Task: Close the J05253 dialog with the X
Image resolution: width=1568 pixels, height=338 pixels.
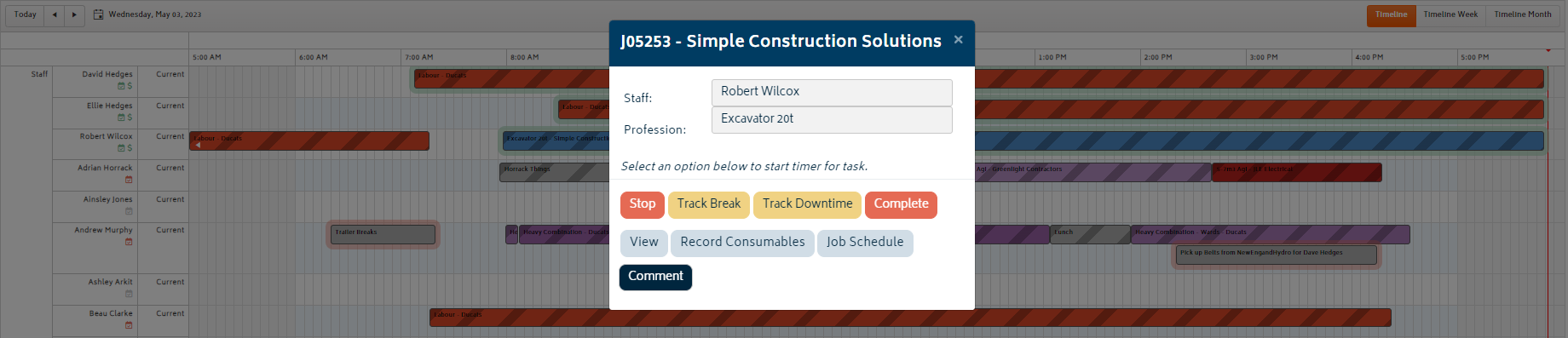Action: [958, 39]
